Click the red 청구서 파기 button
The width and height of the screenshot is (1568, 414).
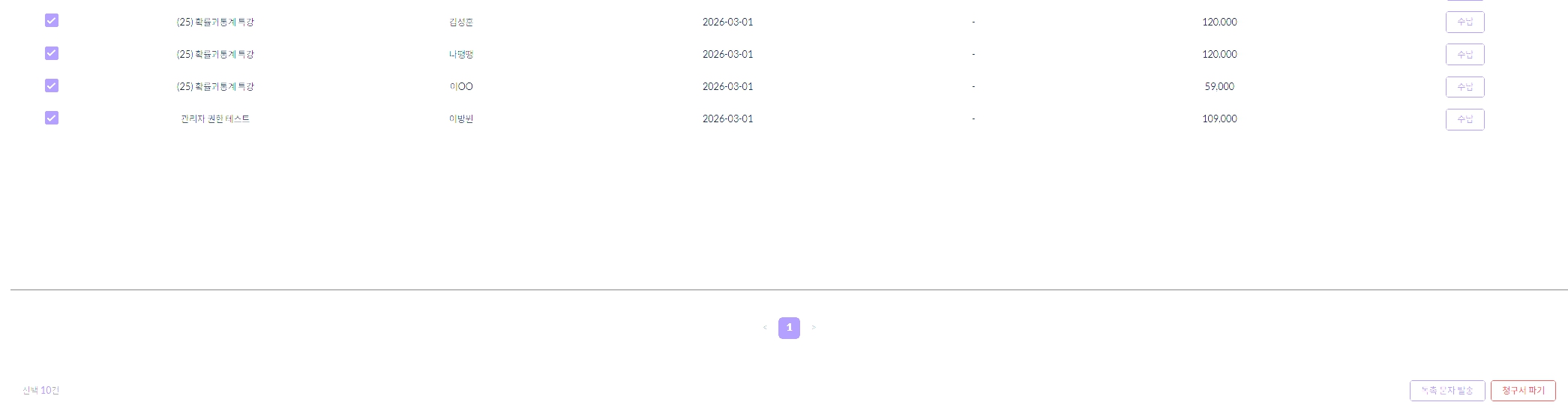[1523, 391]
